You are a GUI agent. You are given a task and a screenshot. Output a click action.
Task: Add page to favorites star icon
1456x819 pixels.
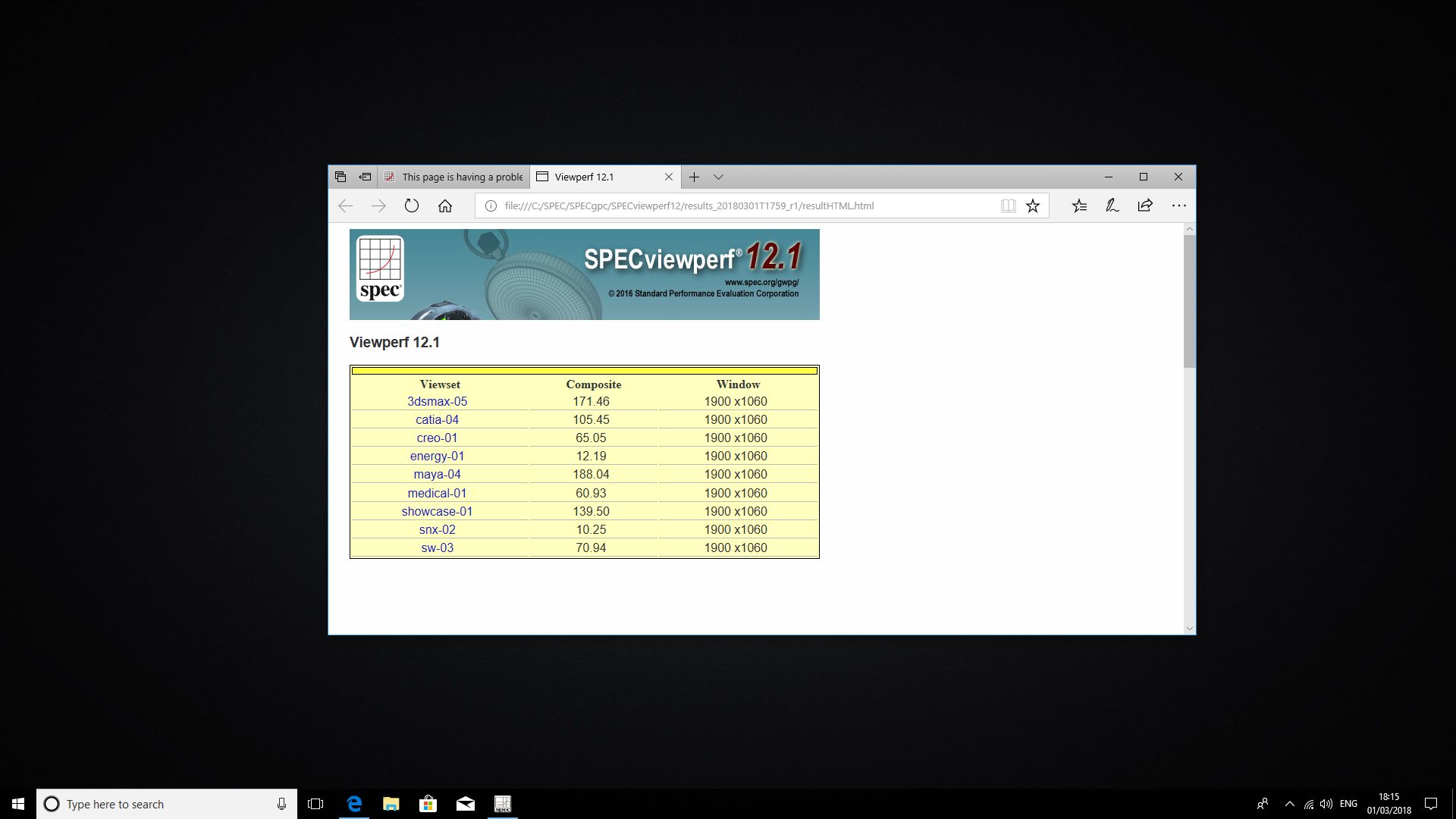point(1033,206)
